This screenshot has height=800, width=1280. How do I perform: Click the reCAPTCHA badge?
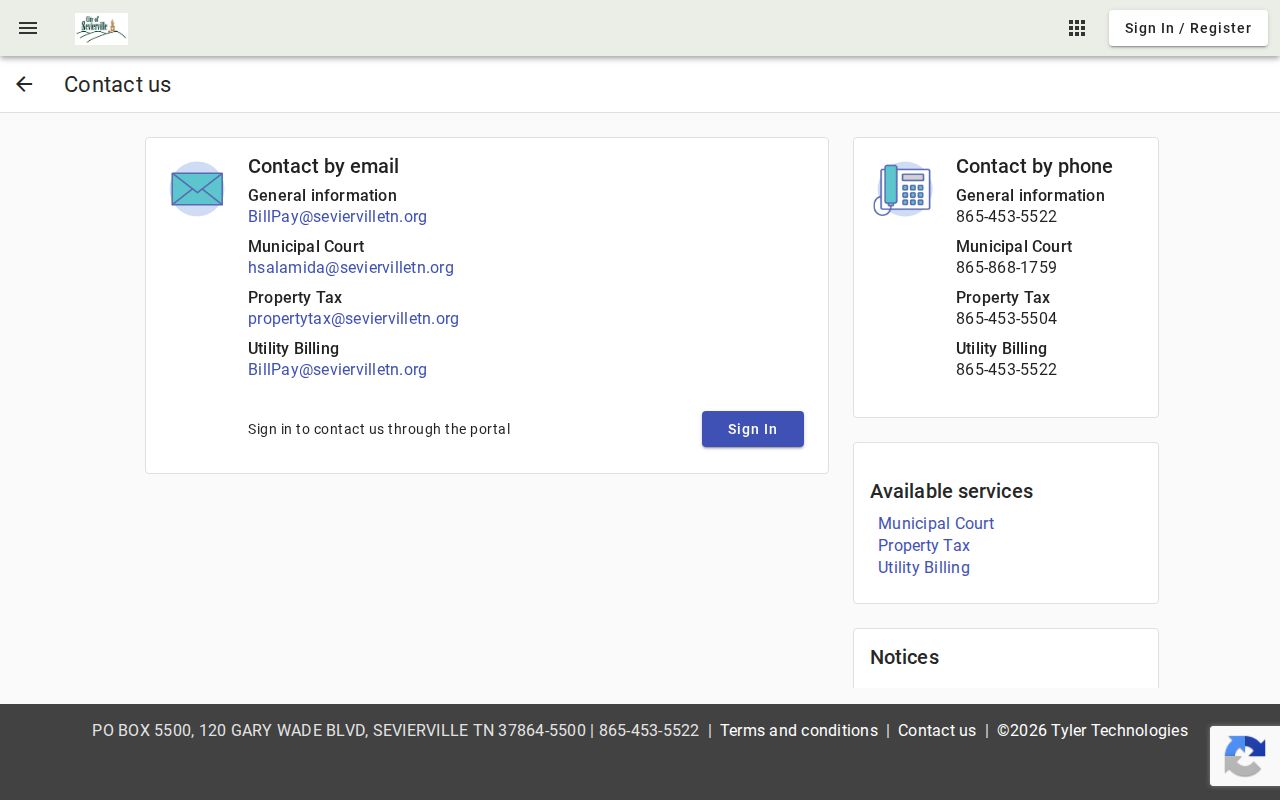[1245, 756]
